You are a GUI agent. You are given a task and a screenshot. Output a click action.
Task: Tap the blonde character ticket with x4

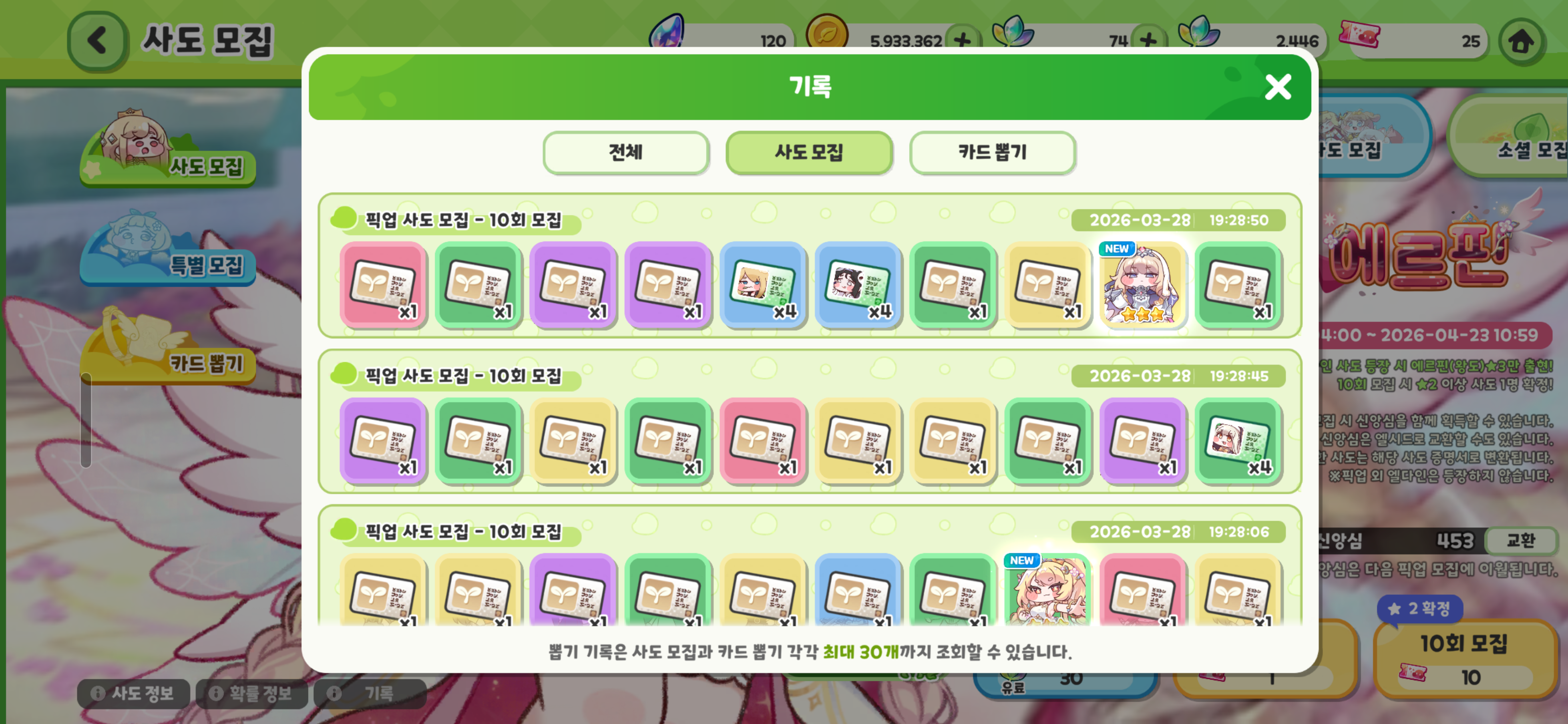click(x=763, y=285)
